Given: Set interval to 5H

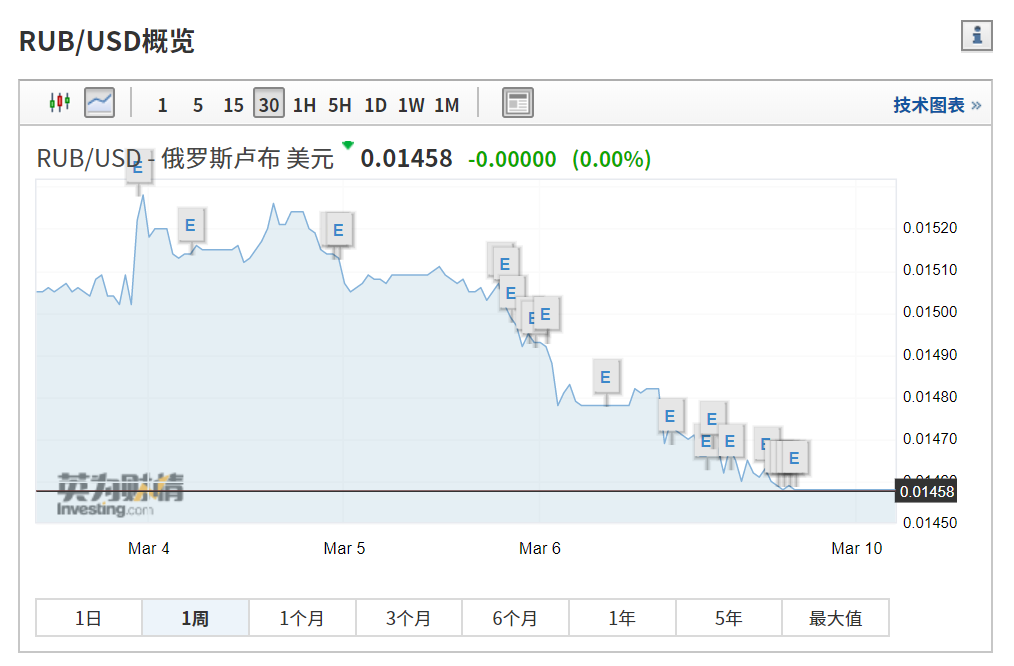Looking at the screenshot, I should tap(340, 105).
